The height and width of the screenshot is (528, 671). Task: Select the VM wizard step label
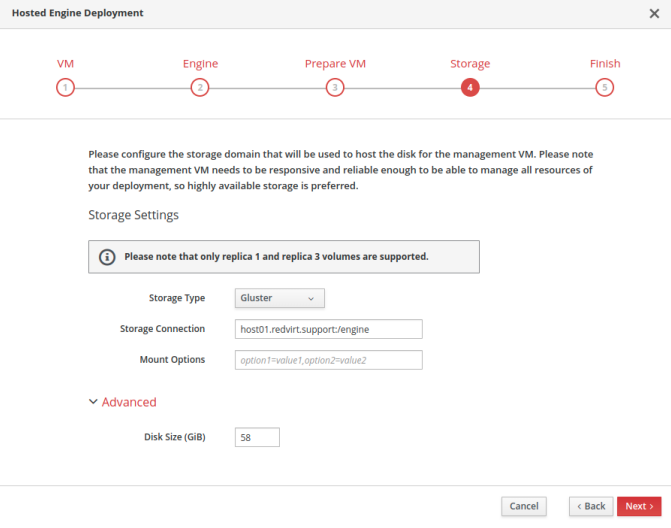pos(65,64)
